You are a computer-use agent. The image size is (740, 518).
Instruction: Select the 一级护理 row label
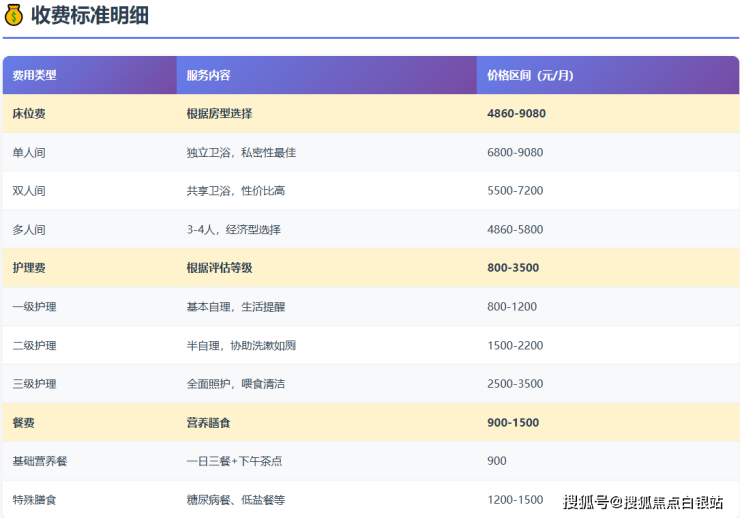34,307
